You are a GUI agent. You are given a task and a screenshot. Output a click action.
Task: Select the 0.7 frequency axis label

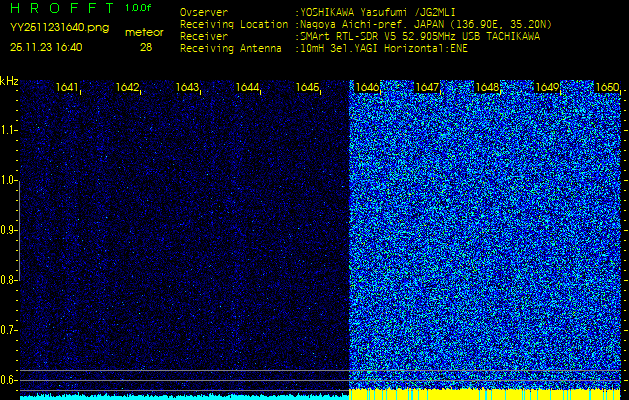pos(7,330)
